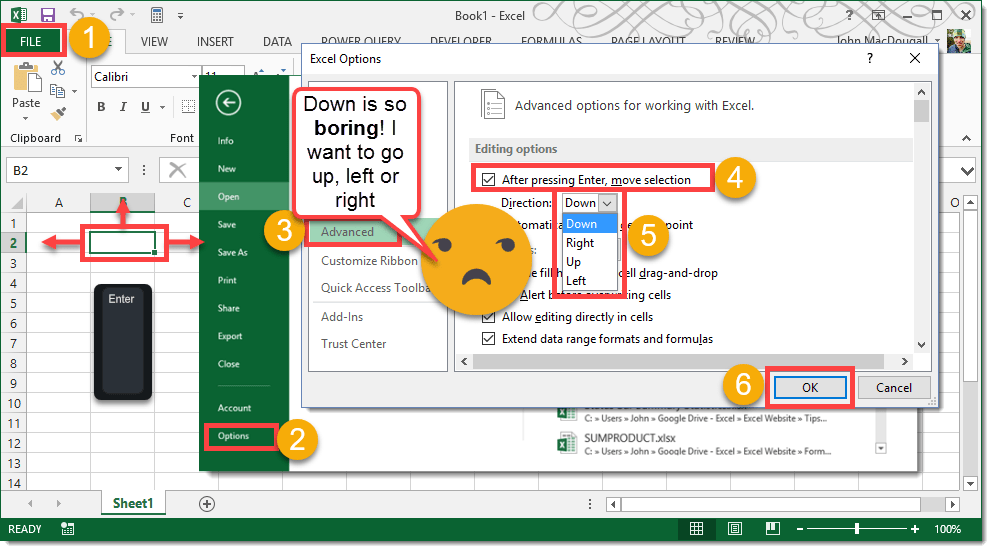This screenshot has width=992, height=551.
Task: Select Add-Ins category
Action: click(342, 317)
